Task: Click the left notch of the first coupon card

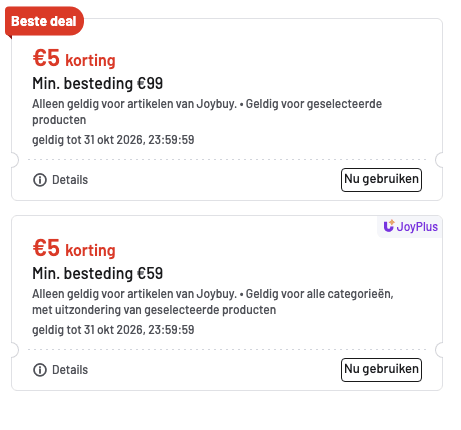Action: 15,160
